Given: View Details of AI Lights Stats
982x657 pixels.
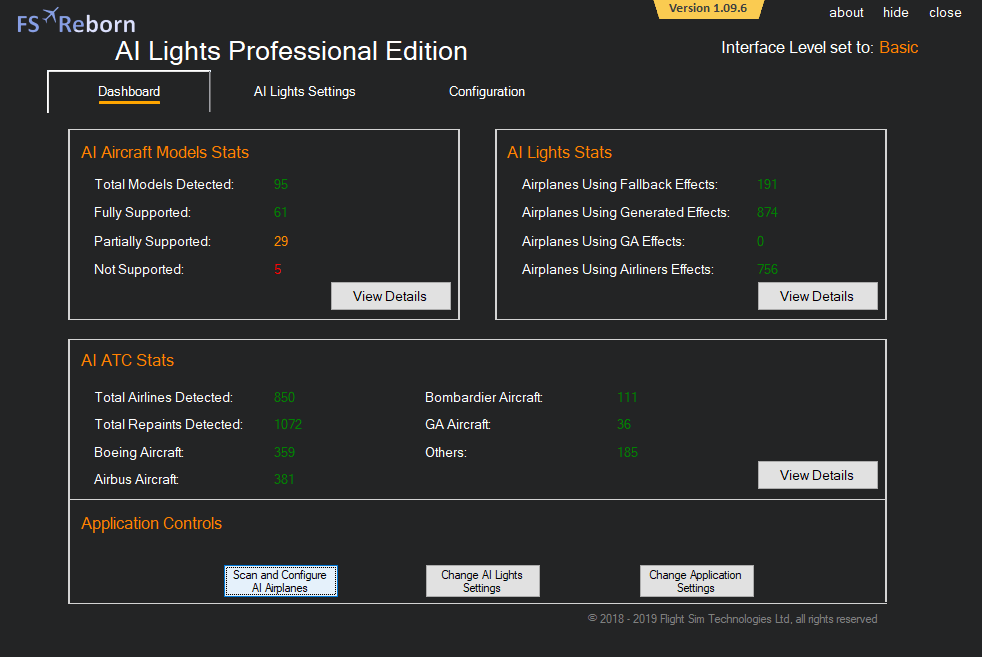Looking at the screenshot, I should 816,296.
